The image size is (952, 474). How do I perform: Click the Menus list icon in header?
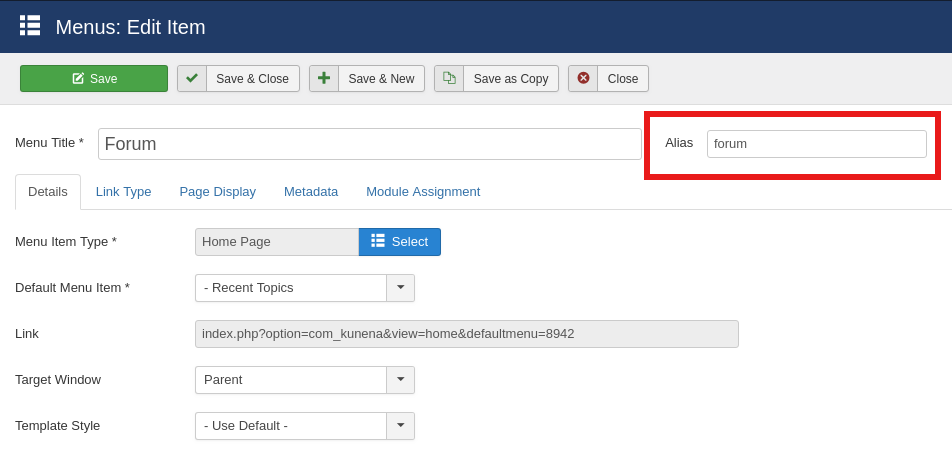(30, 26)
